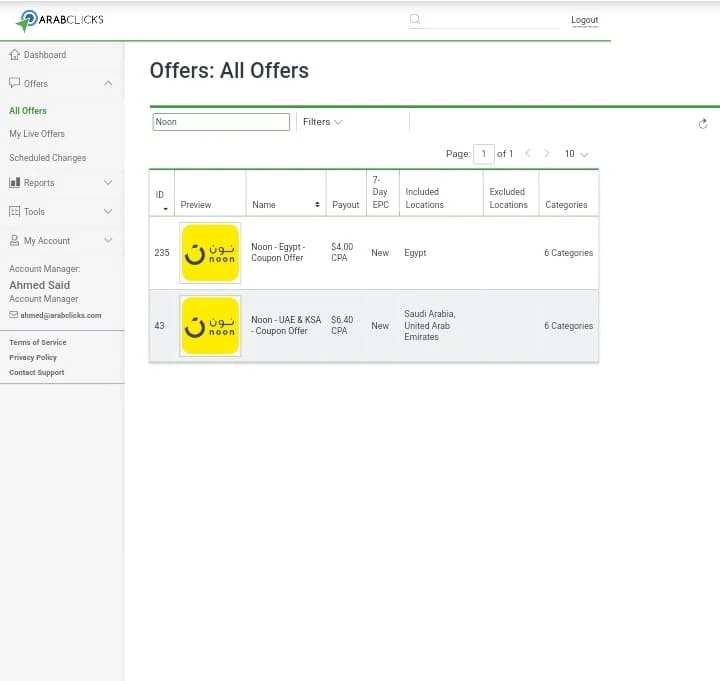
Task: Click ahmed@arabclicks.com email link
Action: coord(61,315)
